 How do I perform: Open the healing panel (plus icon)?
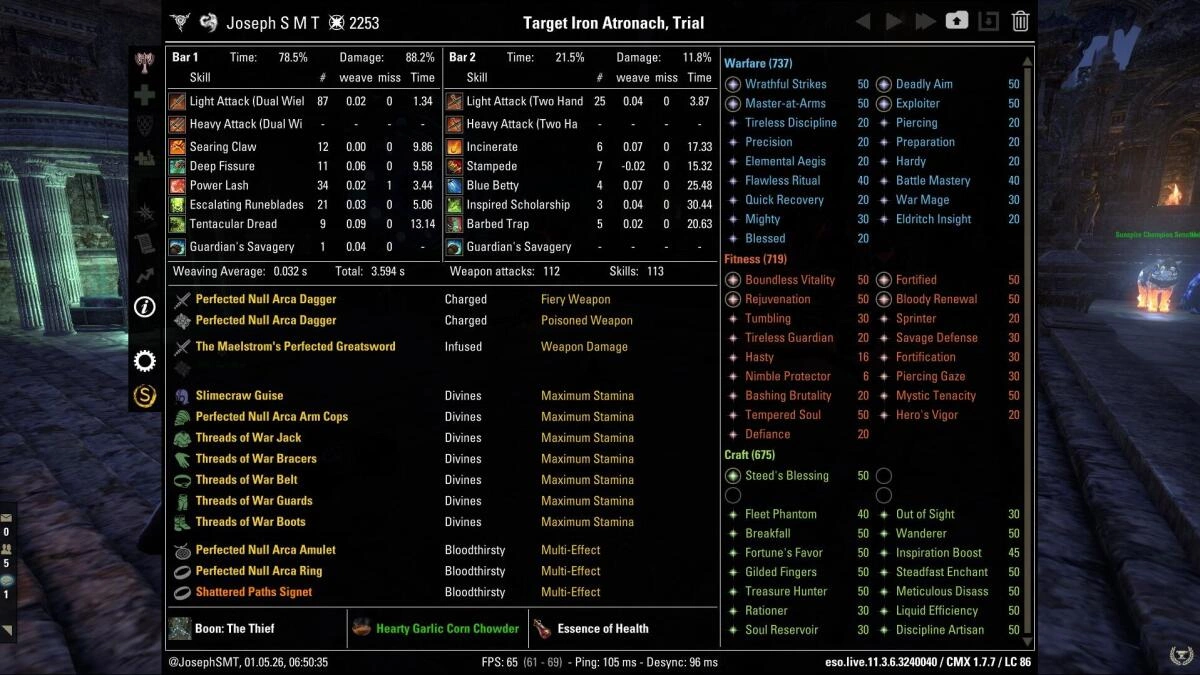coord(145,95)
